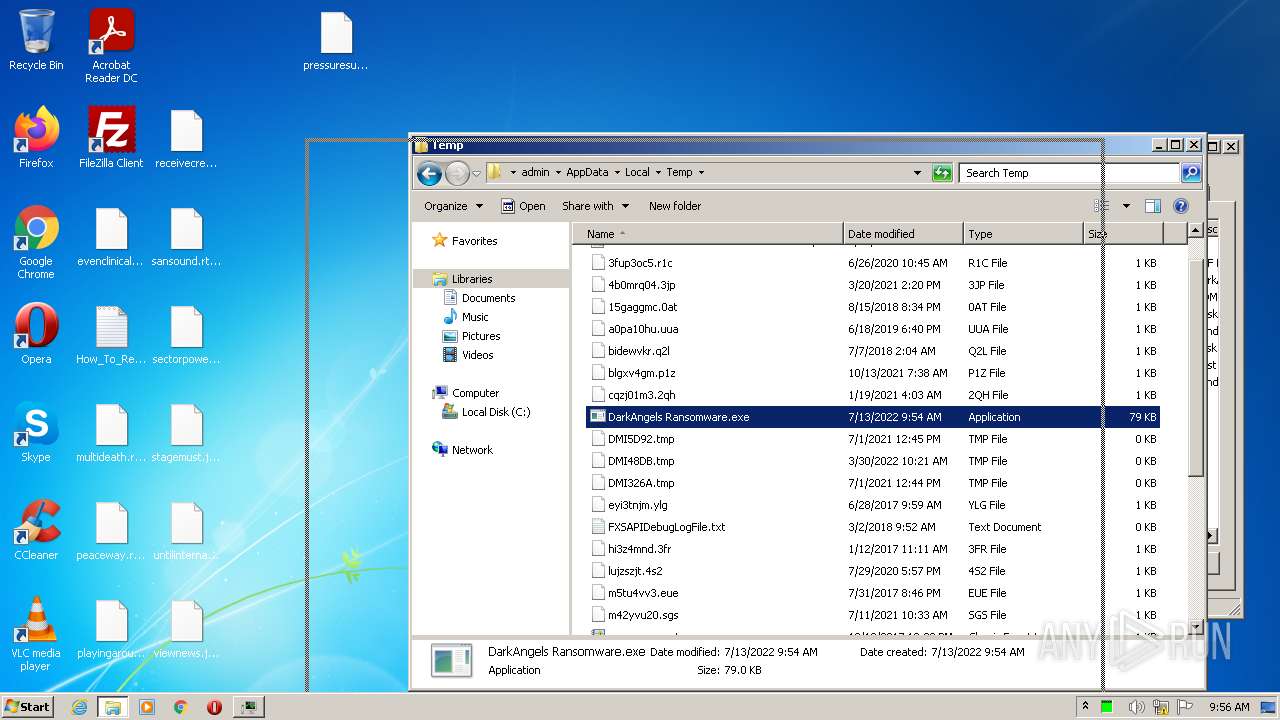Toggle the preview pane button

click(x=1152, y=206)
